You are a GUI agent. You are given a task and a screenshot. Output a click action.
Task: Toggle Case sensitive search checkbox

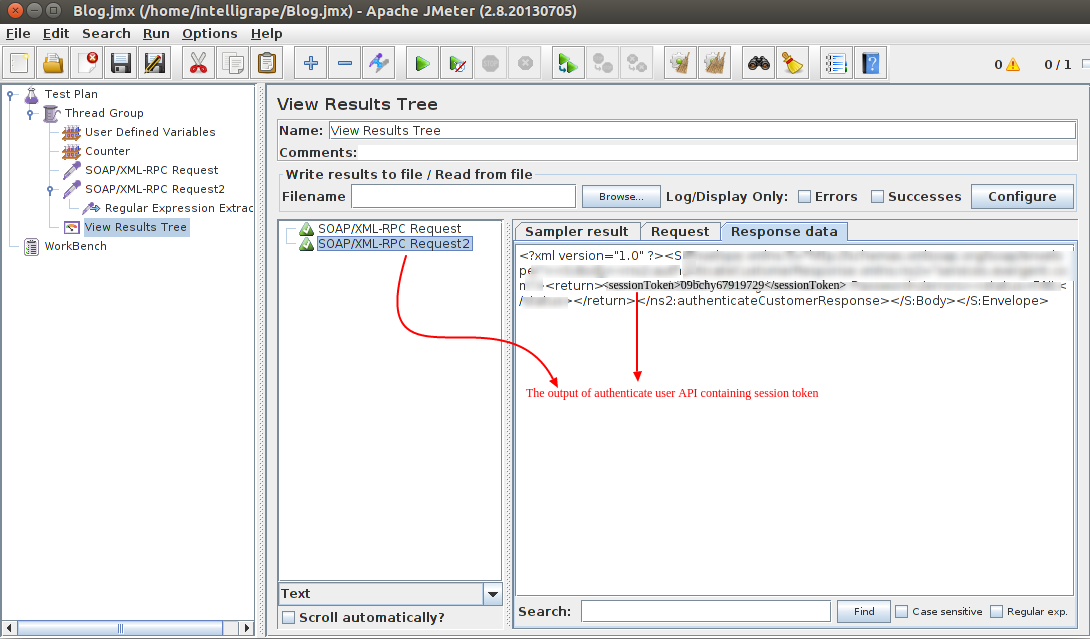902,611
